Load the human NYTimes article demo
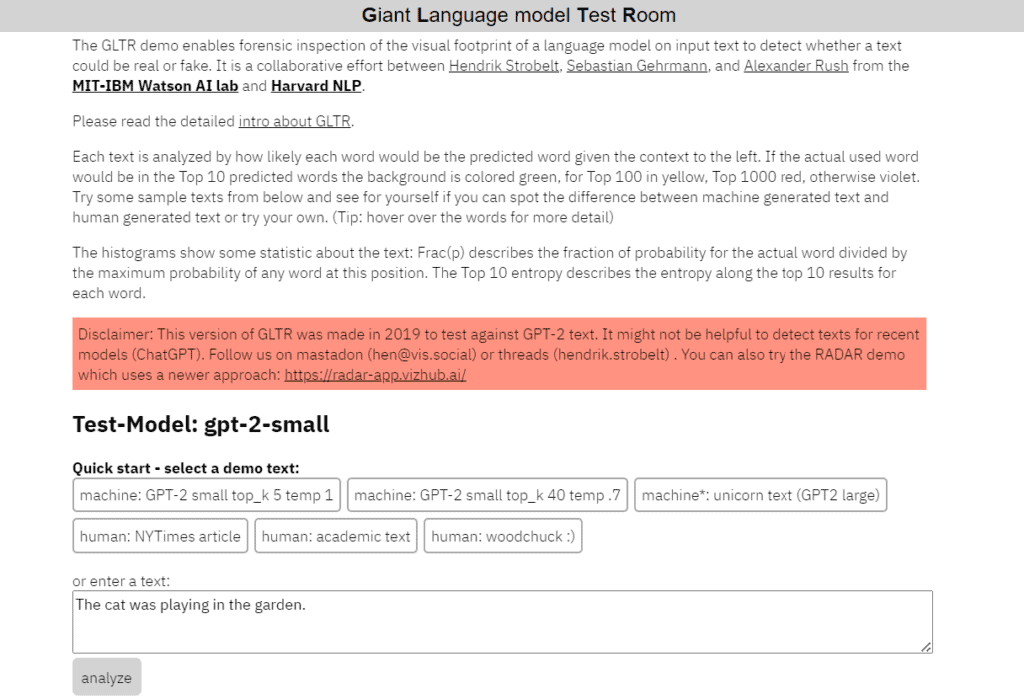Screen dimensions: 1024x699 coord(160,536)
